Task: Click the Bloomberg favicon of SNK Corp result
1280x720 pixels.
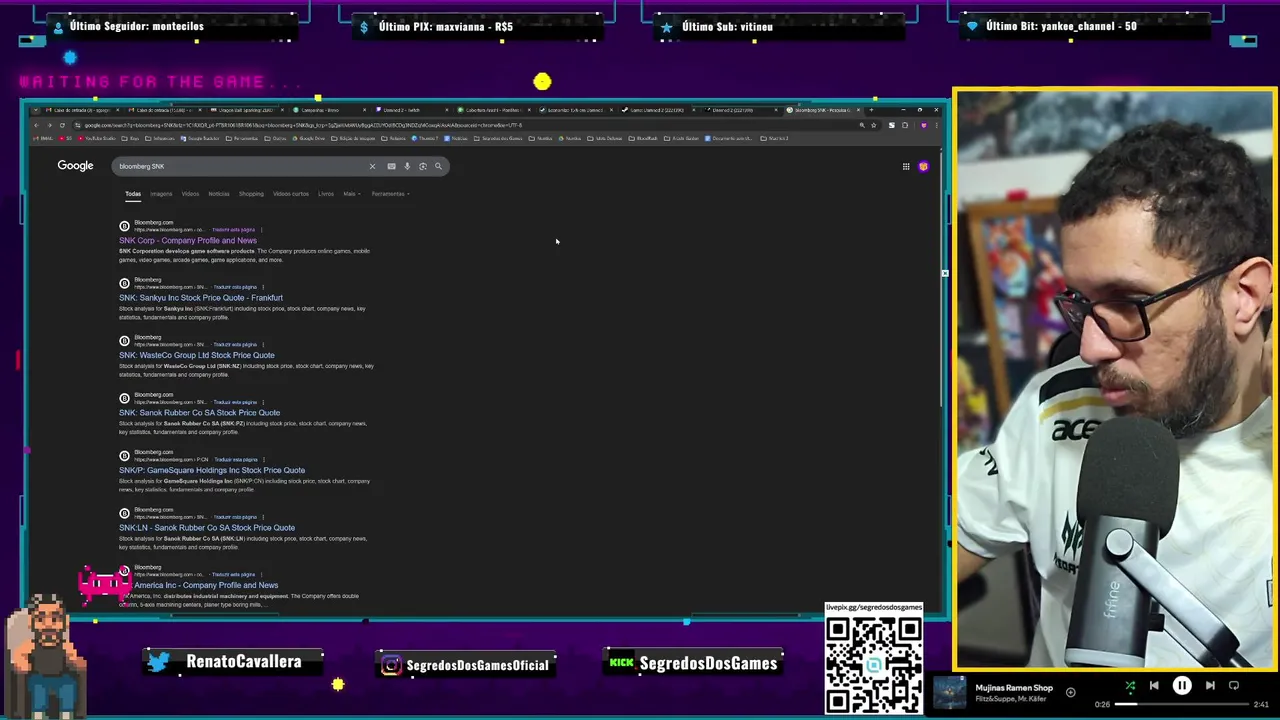Action: coord(124,226)
